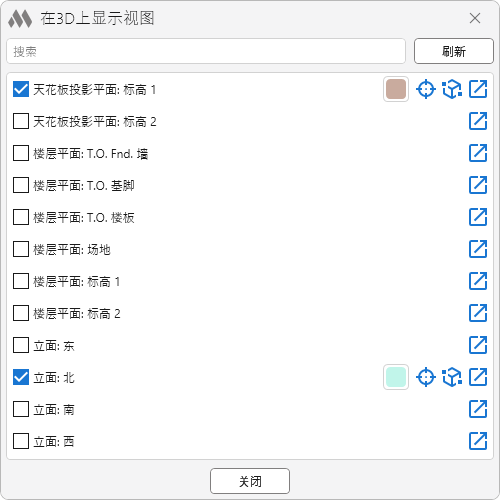Open 楼层平面: T.O. 基脚 view via arrow icon
The width and height of the screenshot is (500, 500).
478,185
